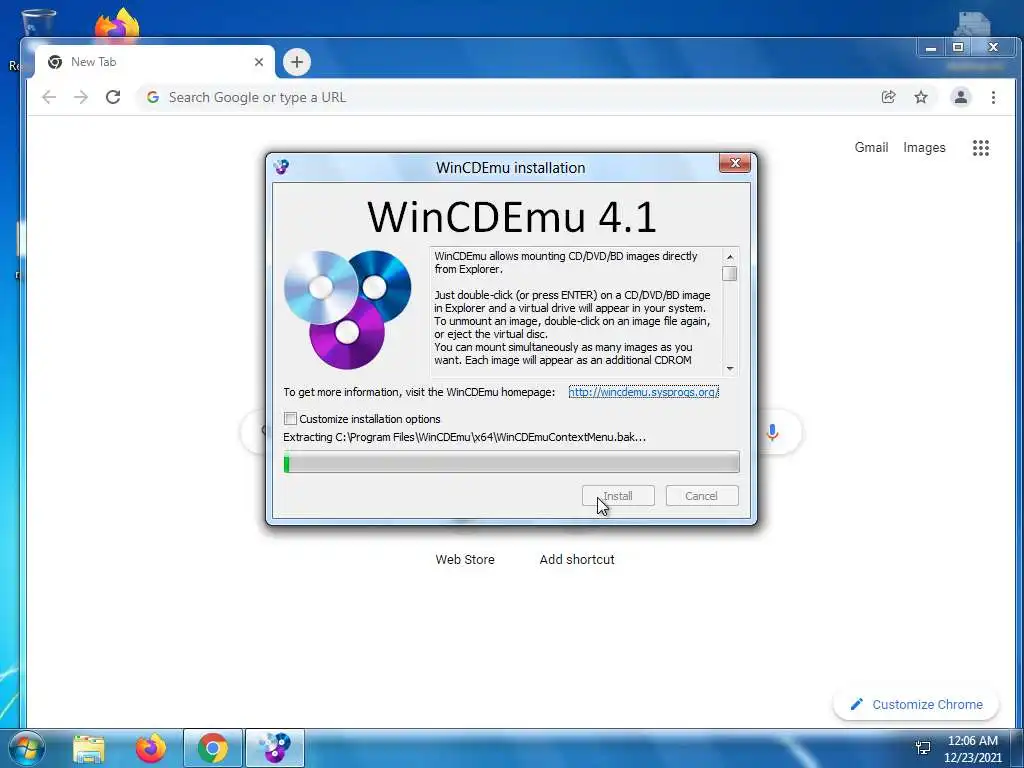The image size is (1024, 768).
Task: Open the wincdemu.sysprogs.org homepage link
Action: (x=643, y=392)
